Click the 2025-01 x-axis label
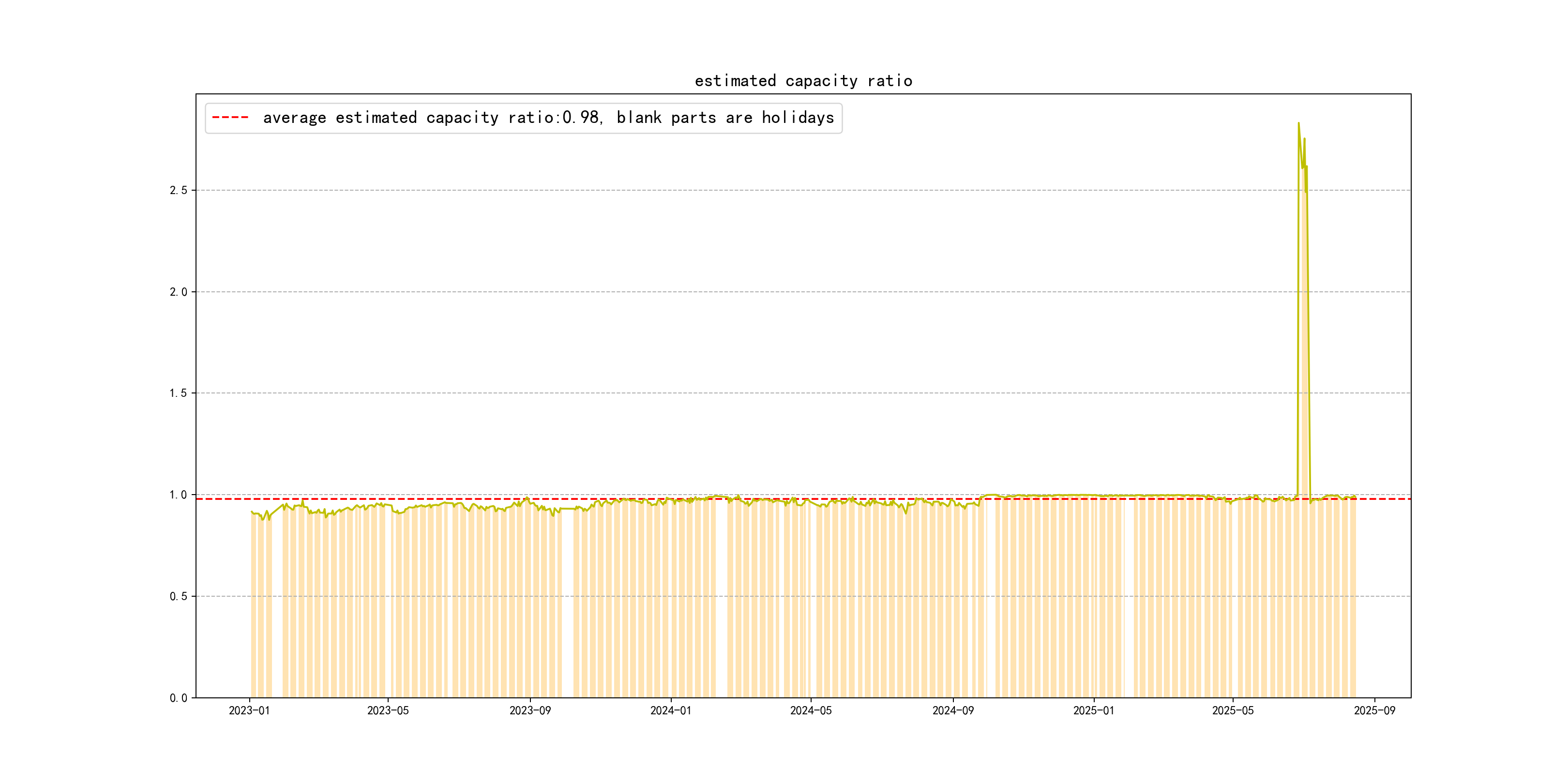 (x=1093, y=710)
